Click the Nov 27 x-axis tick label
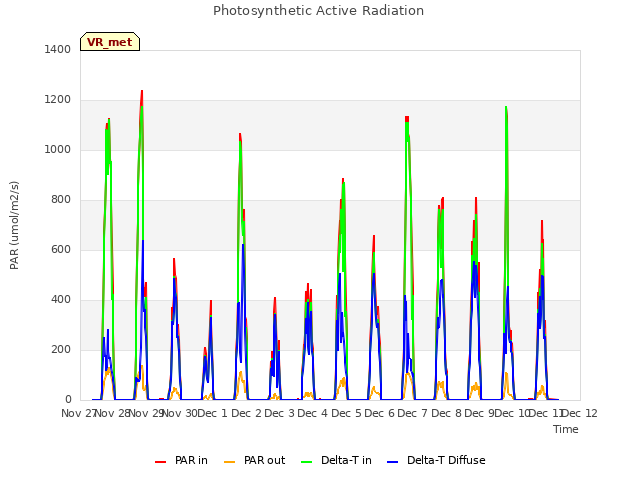 point(79,413)
